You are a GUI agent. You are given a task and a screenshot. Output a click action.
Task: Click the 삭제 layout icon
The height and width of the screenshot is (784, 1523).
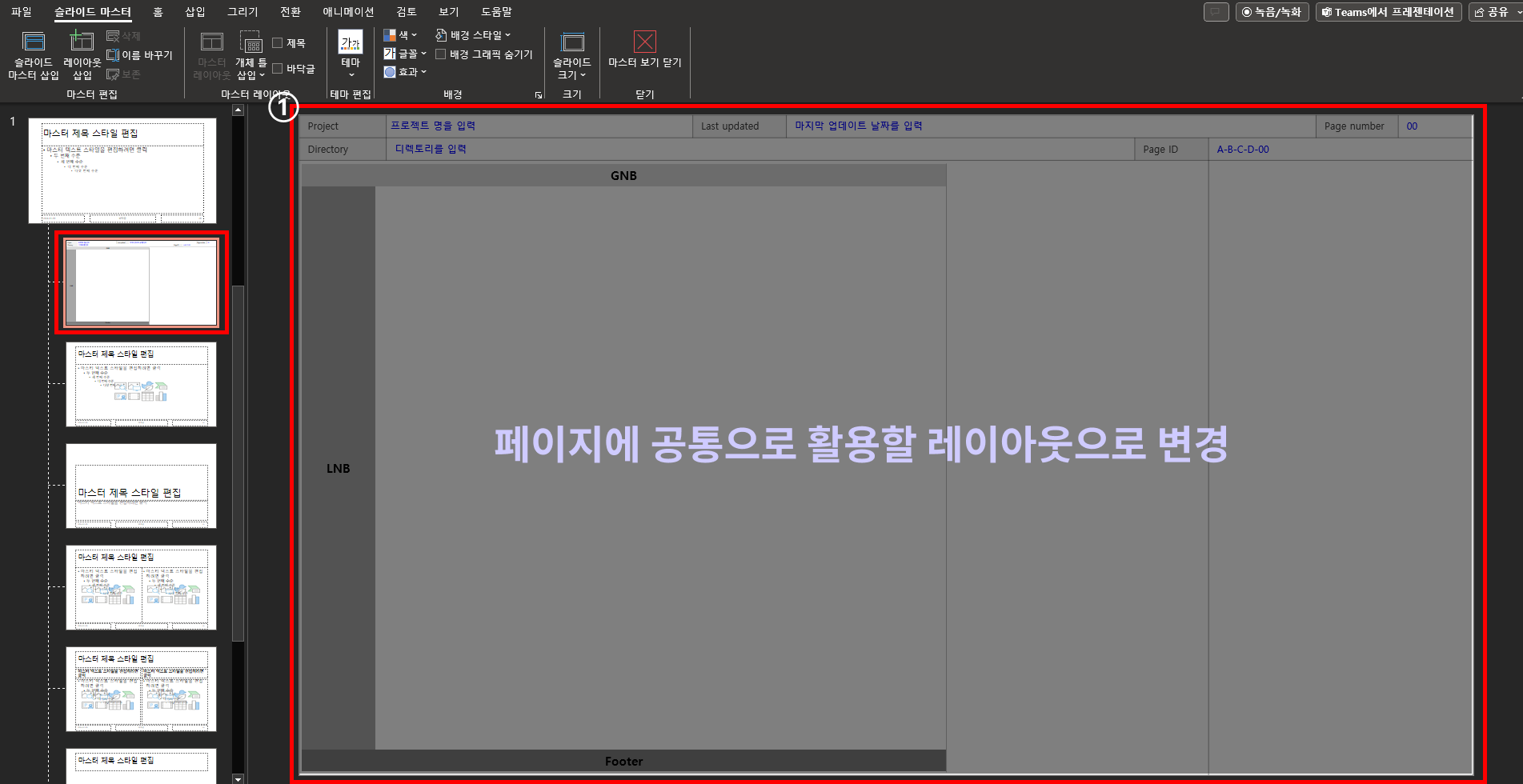[x=123, y=36]
